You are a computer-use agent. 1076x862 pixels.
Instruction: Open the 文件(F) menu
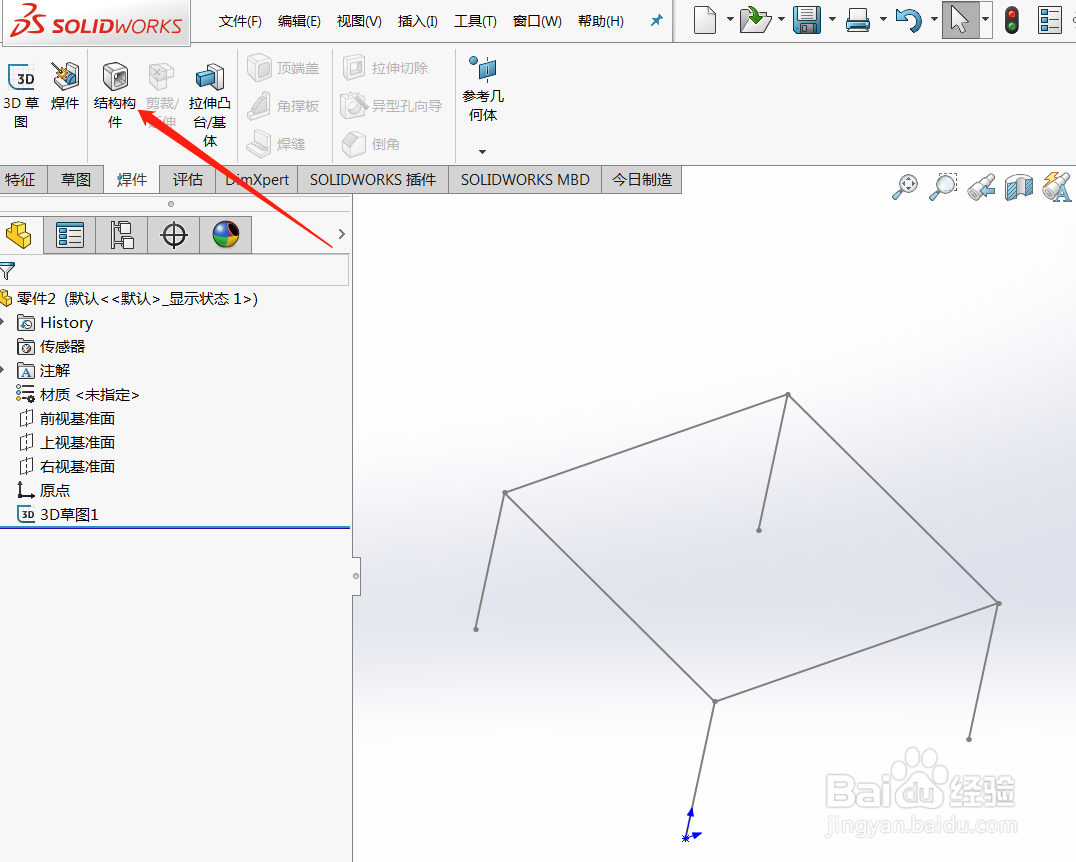tap(240, 21)
